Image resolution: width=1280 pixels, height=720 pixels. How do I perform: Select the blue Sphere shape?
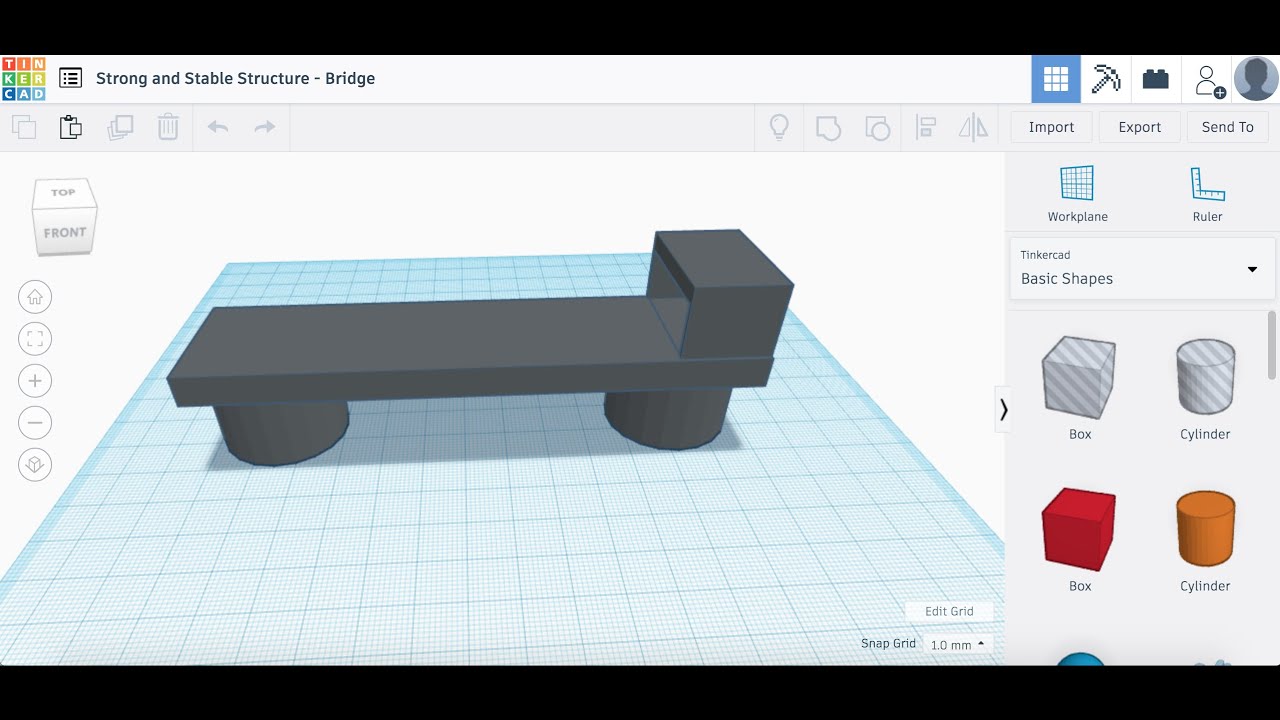[1080, 659]
